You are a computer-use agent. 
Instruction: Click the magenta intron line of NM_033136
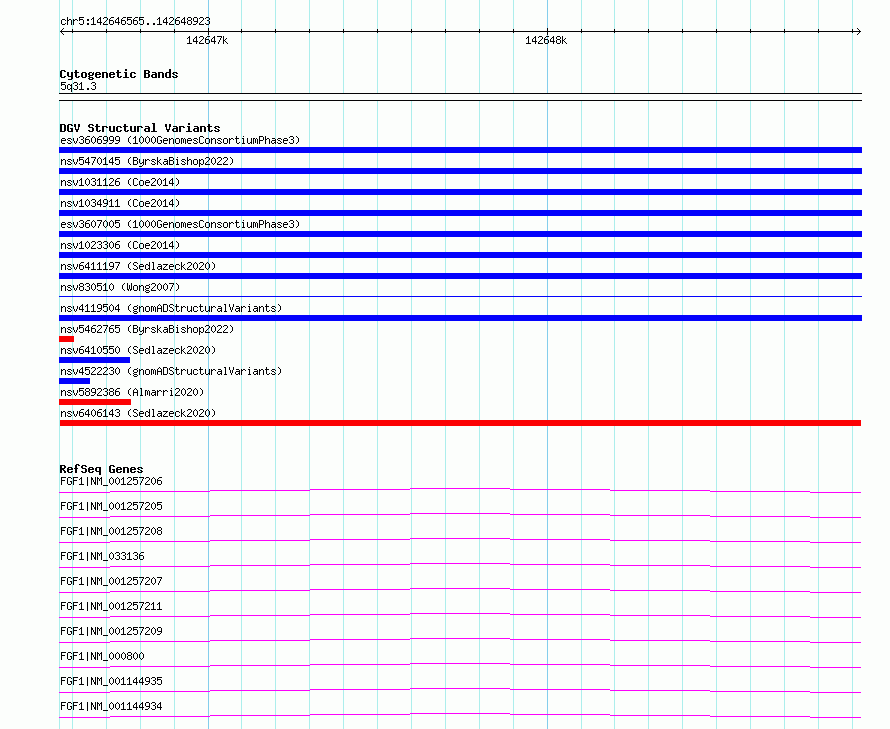pos(460,564)
